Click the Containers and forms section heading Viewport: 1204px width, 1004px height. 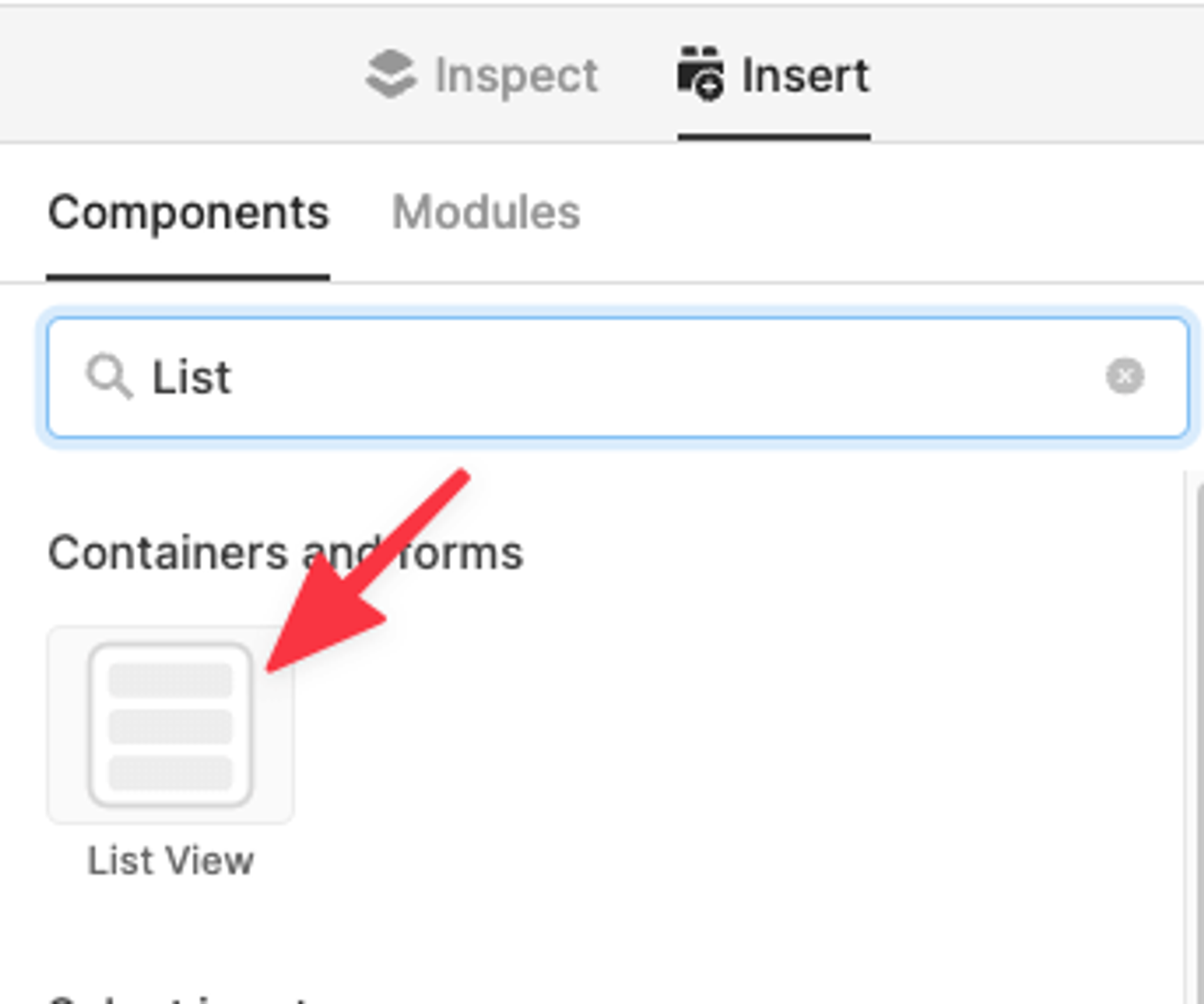point(176,554)
